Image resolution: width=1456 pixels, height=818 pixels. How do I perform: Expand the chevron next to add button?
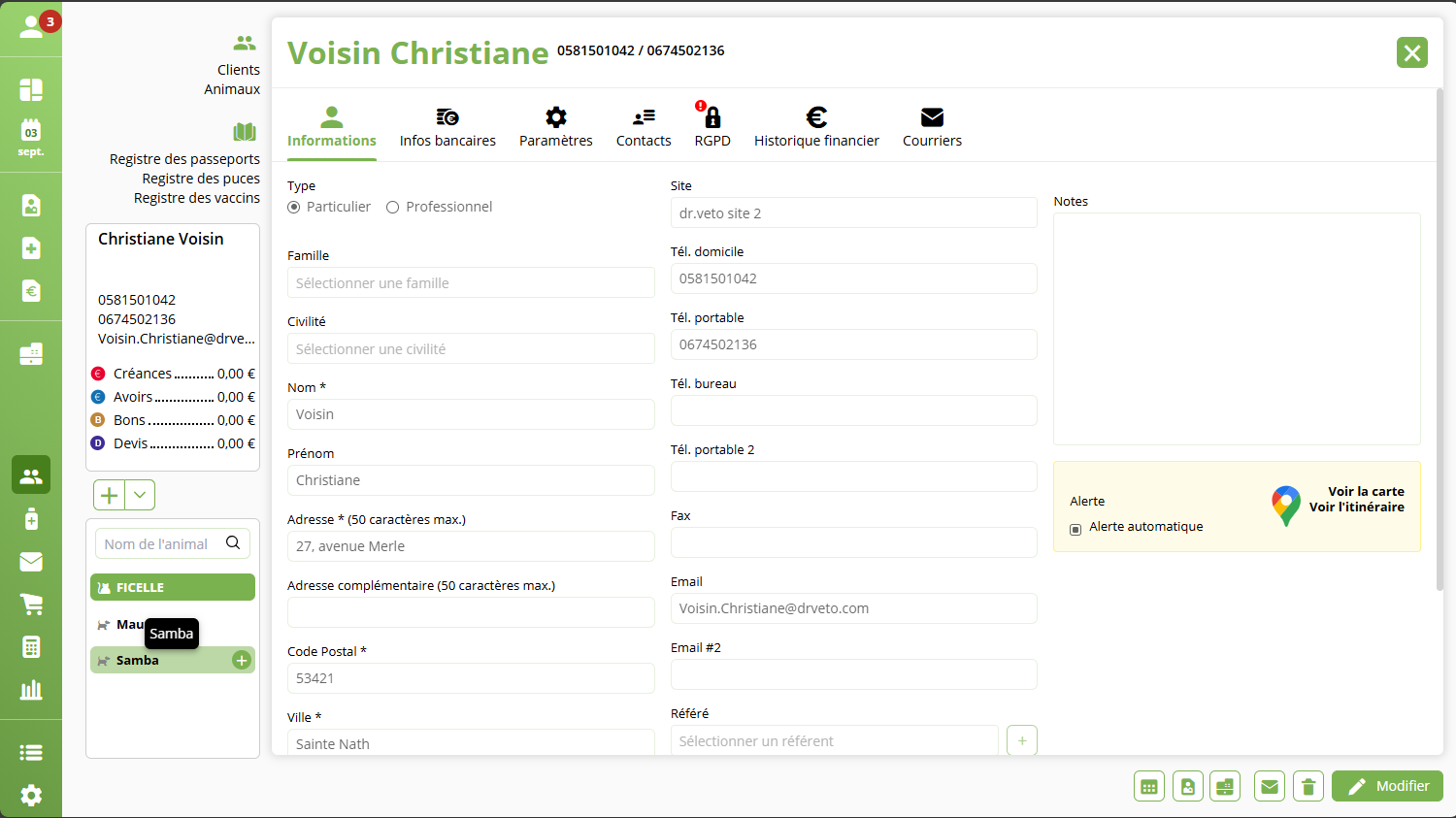[x=140, y=495]
